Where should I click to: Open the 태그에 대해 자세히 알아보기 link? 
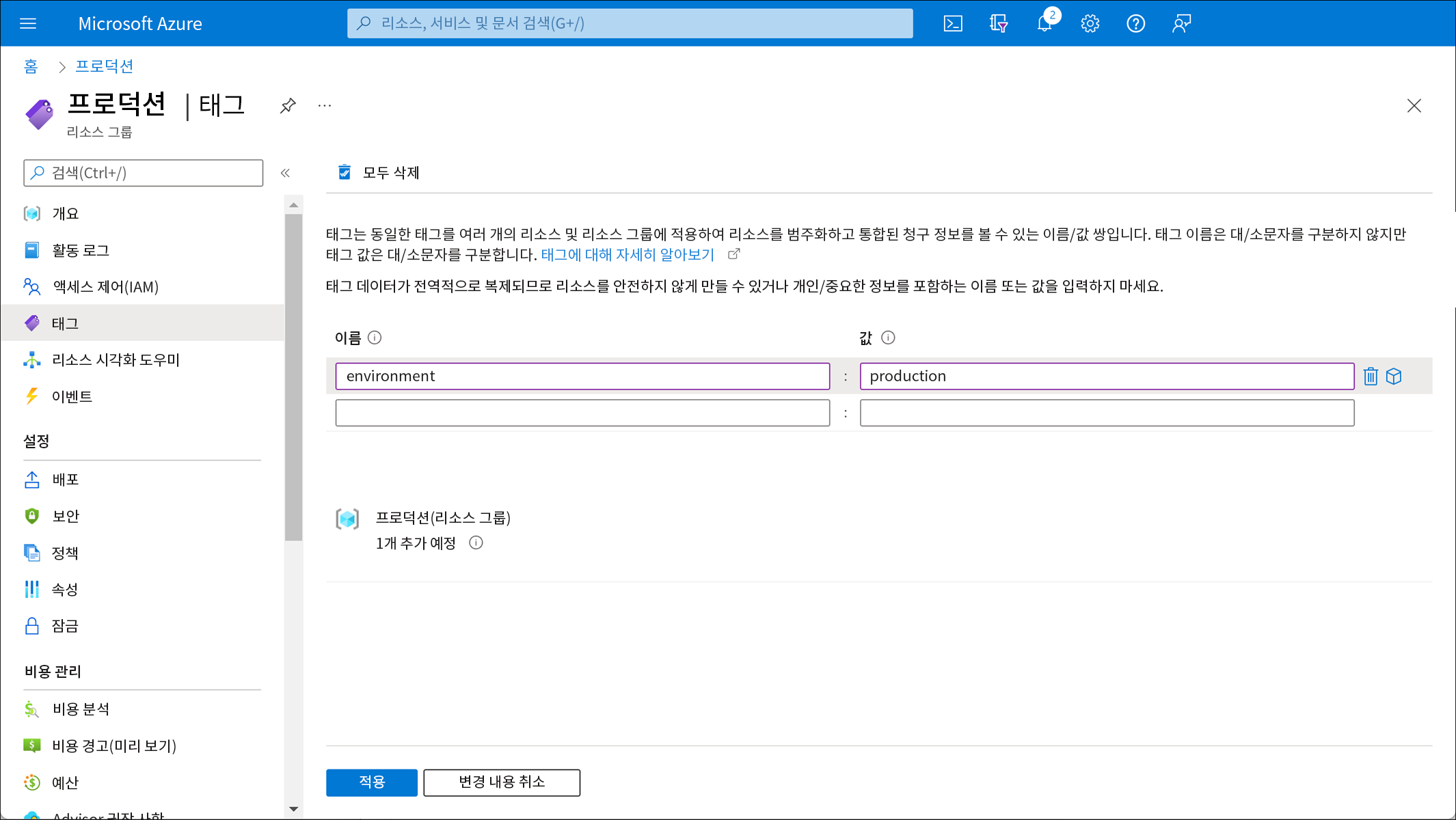(628, 255)
